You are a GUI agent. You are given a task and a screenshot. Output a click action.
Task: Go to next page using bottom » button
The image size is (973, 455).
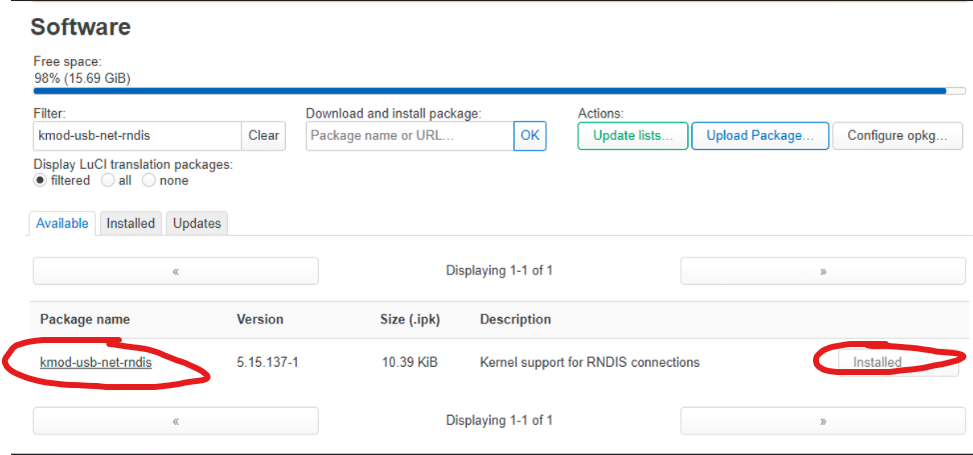click(x=823, y=421)
